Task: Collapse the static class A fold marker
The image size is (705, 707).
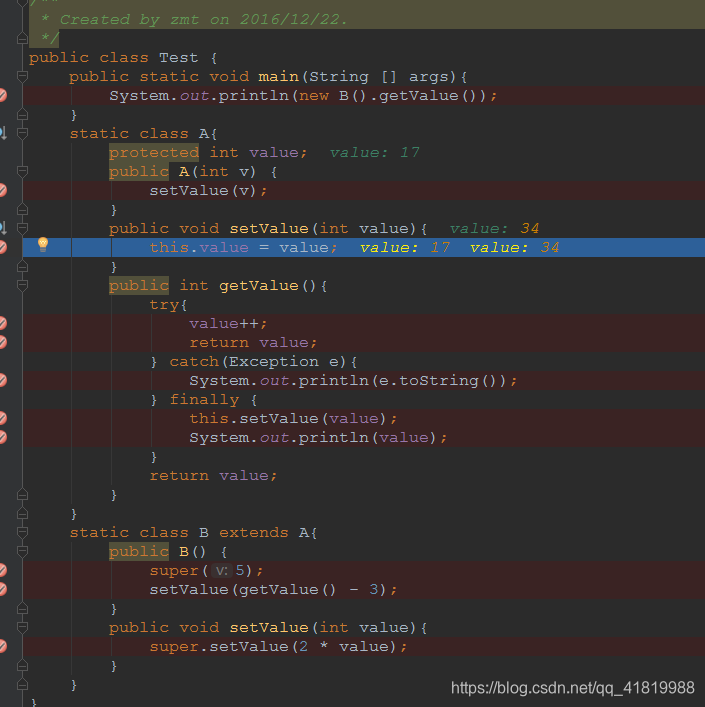Action: 22,133
